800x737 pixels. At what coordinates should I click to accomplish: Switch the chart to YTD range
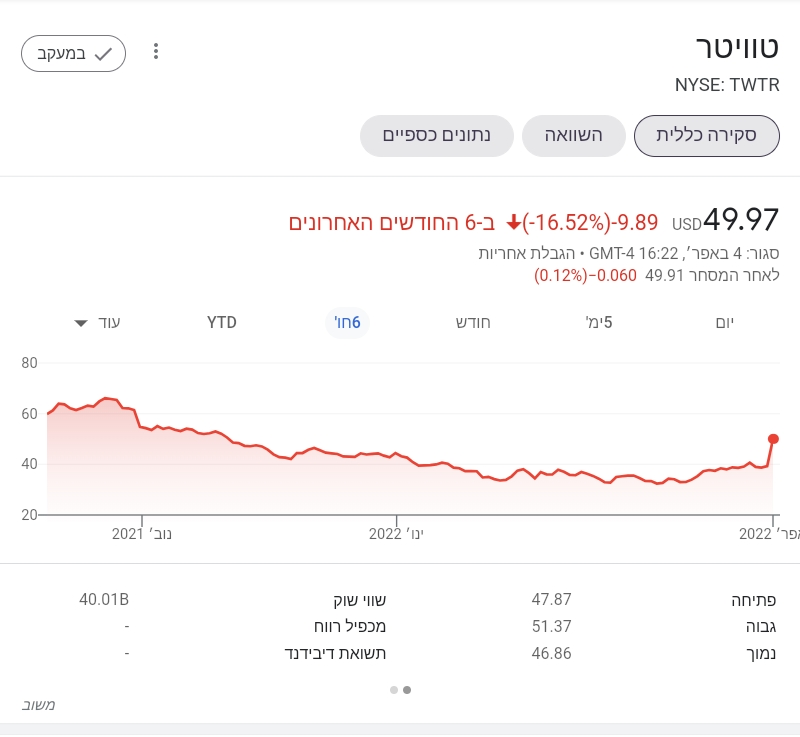[x=222, y=322]
